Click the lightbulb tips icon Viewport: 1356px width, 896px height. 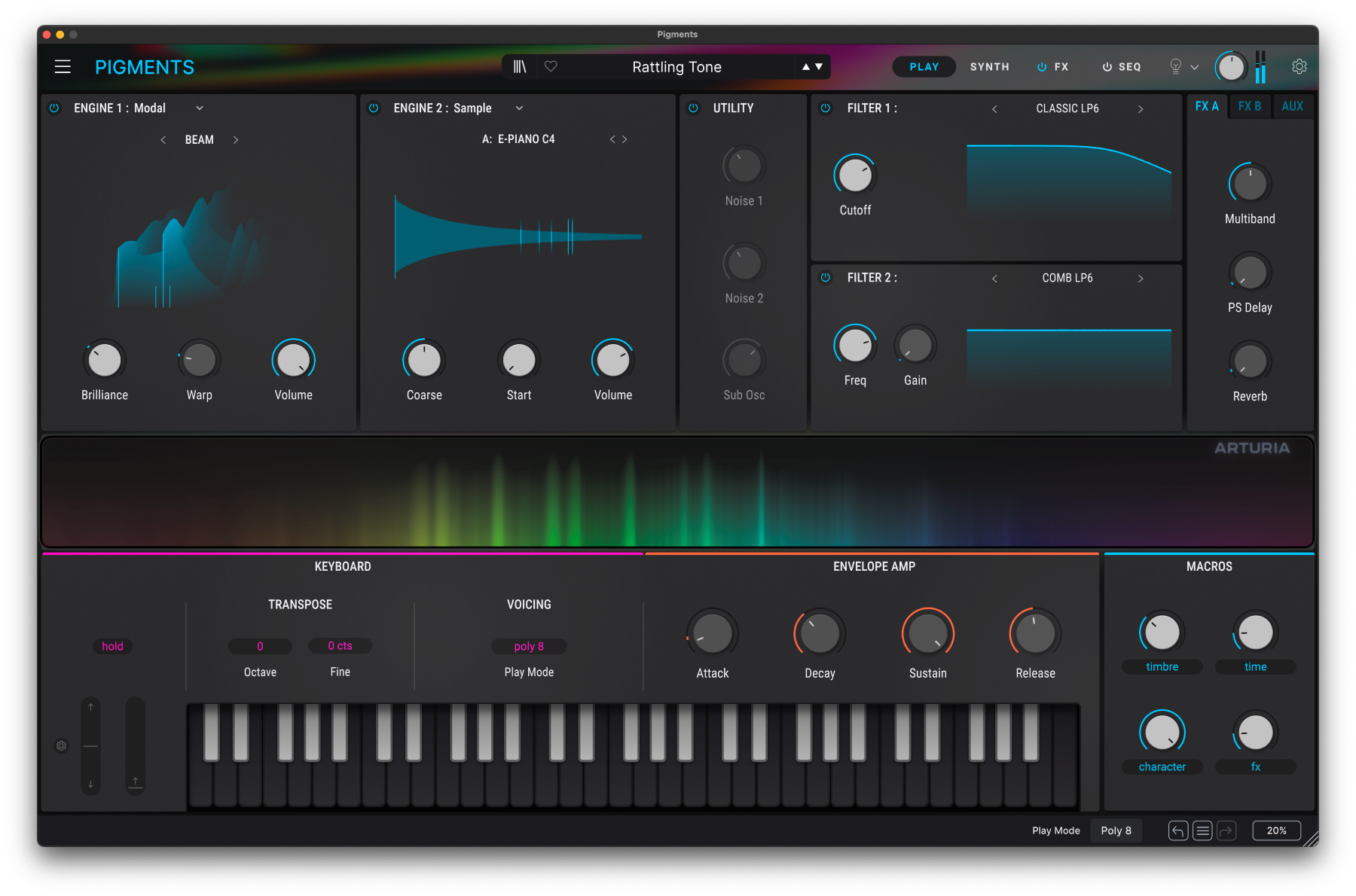tap(1175, 67)
